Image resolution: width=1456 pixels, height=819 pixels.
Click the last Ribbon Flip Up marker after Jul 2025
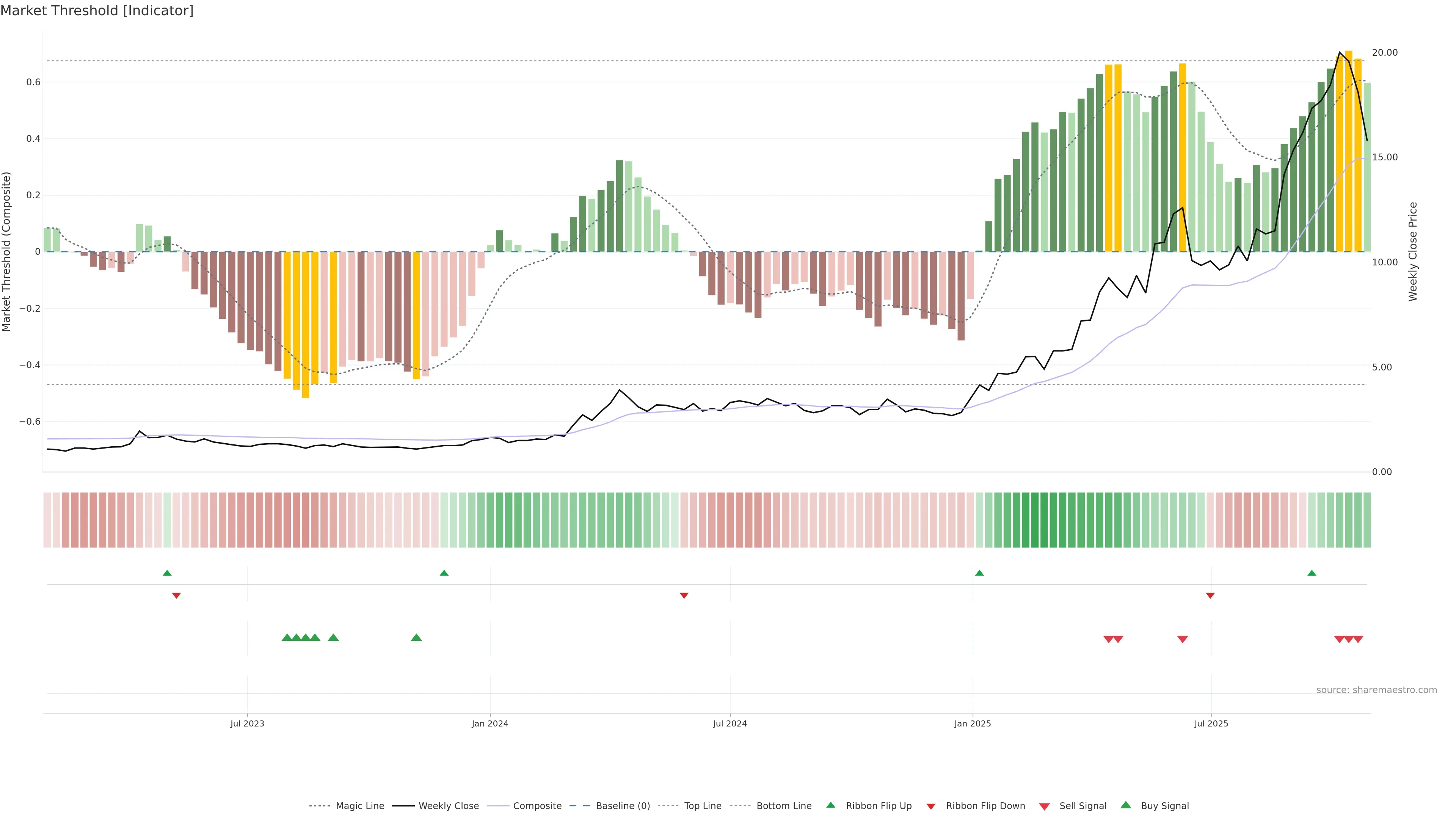pyautogui.click(x=1312, y=573)
